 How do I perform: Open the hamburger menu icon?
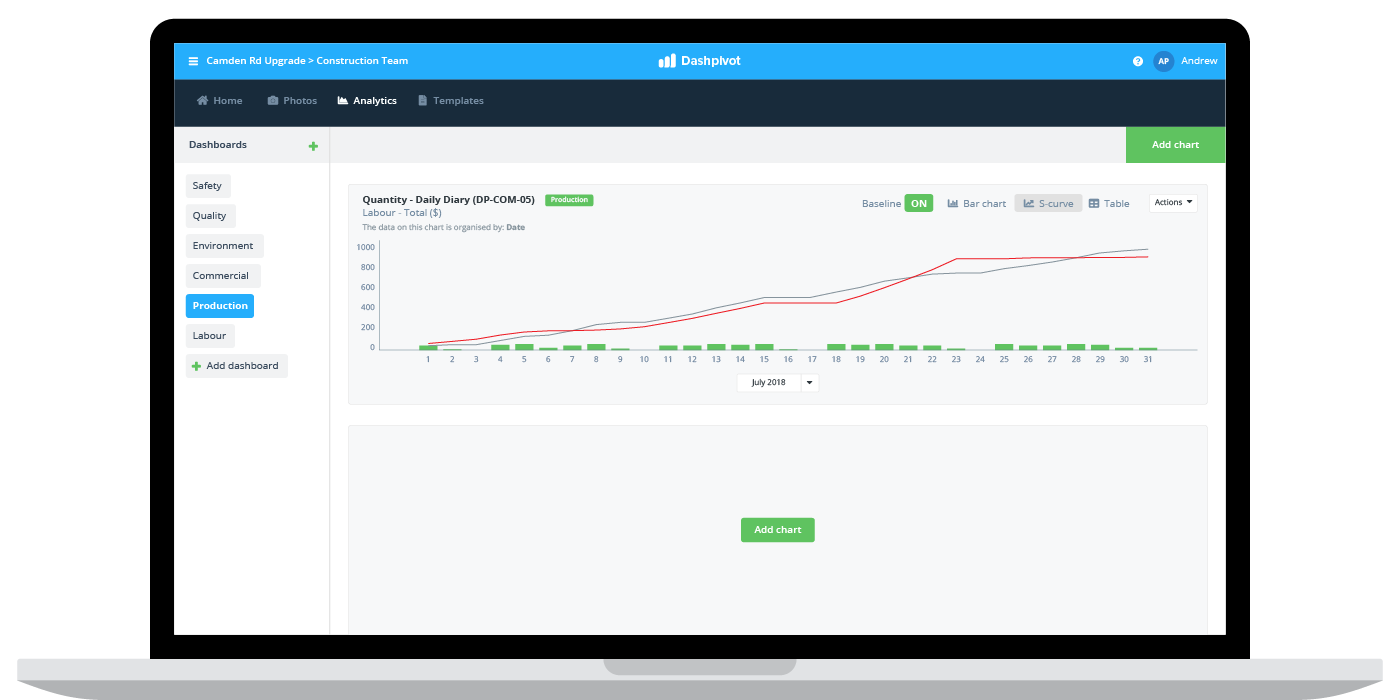(193, 61)
